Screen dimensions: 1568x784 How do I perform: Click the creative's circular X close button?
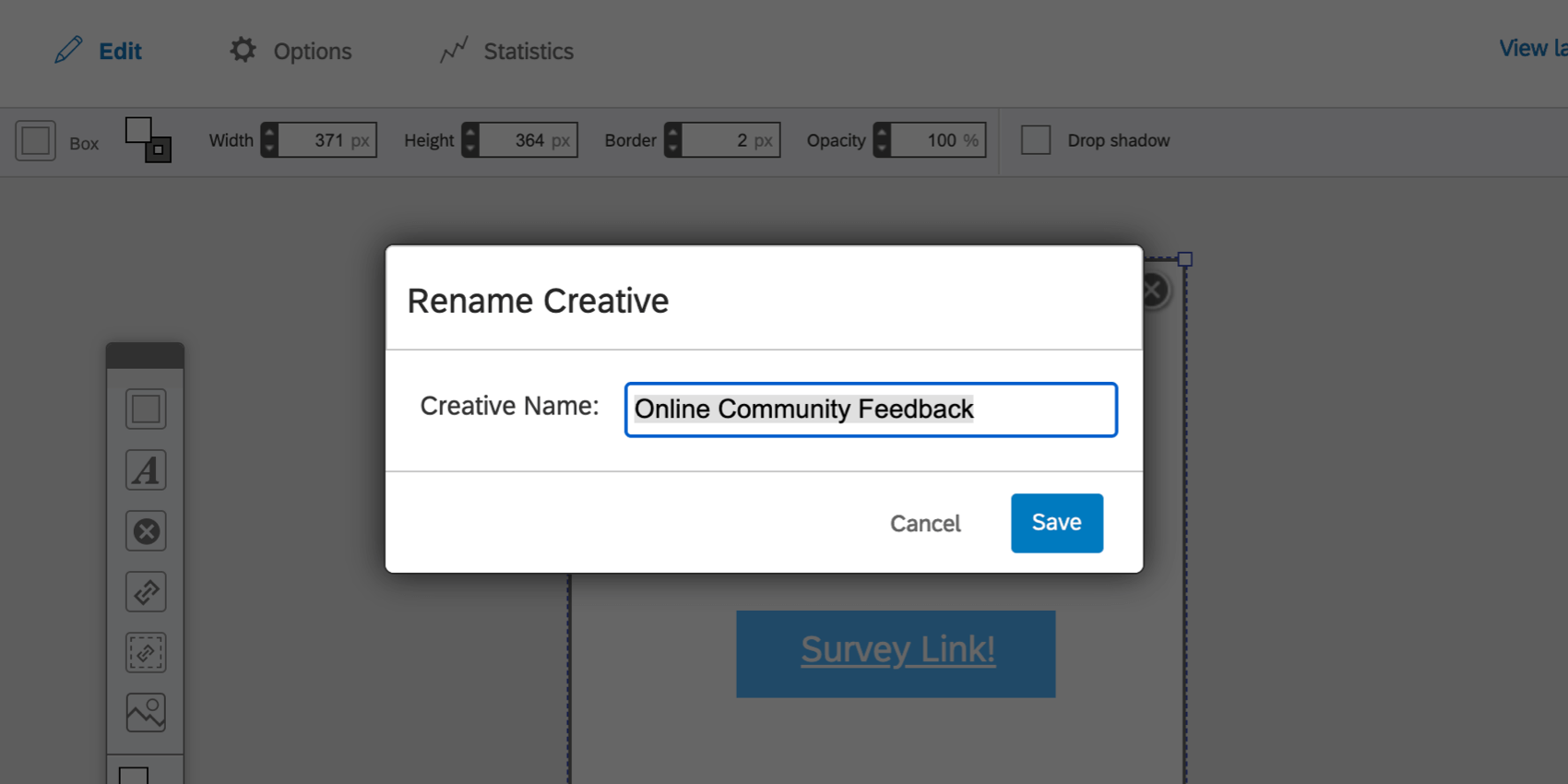(x=1154, y=291)
